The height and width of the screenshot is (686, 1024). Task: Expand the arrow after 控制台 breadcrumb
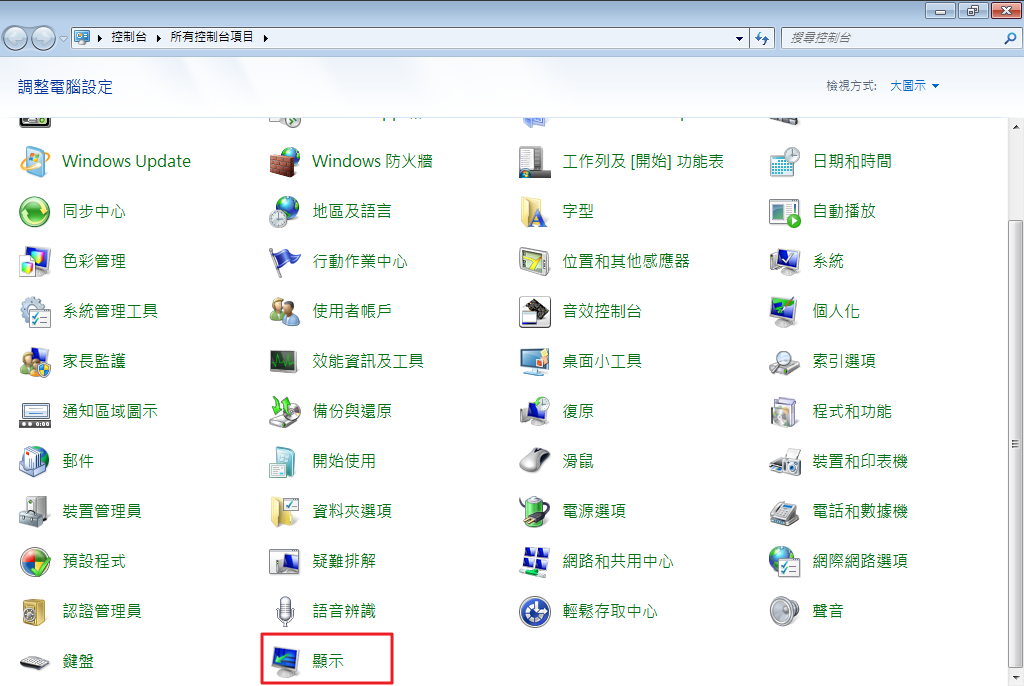coord(159,38)
